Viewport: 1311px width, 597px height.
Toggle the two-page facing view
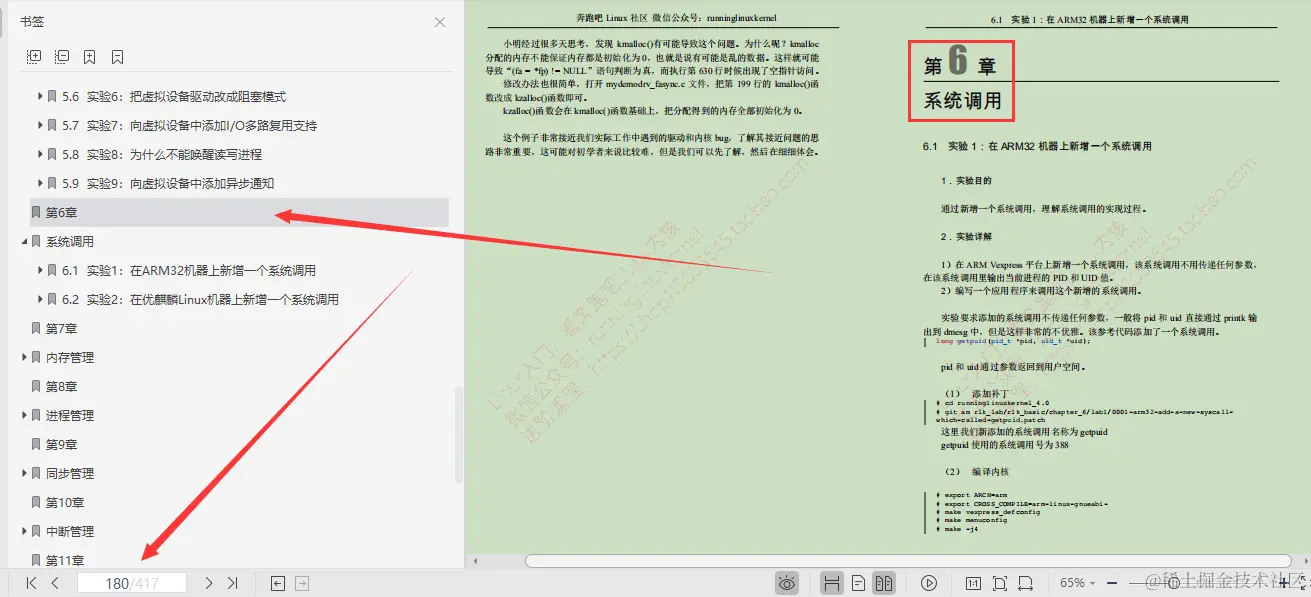click(x=886, y=582)
